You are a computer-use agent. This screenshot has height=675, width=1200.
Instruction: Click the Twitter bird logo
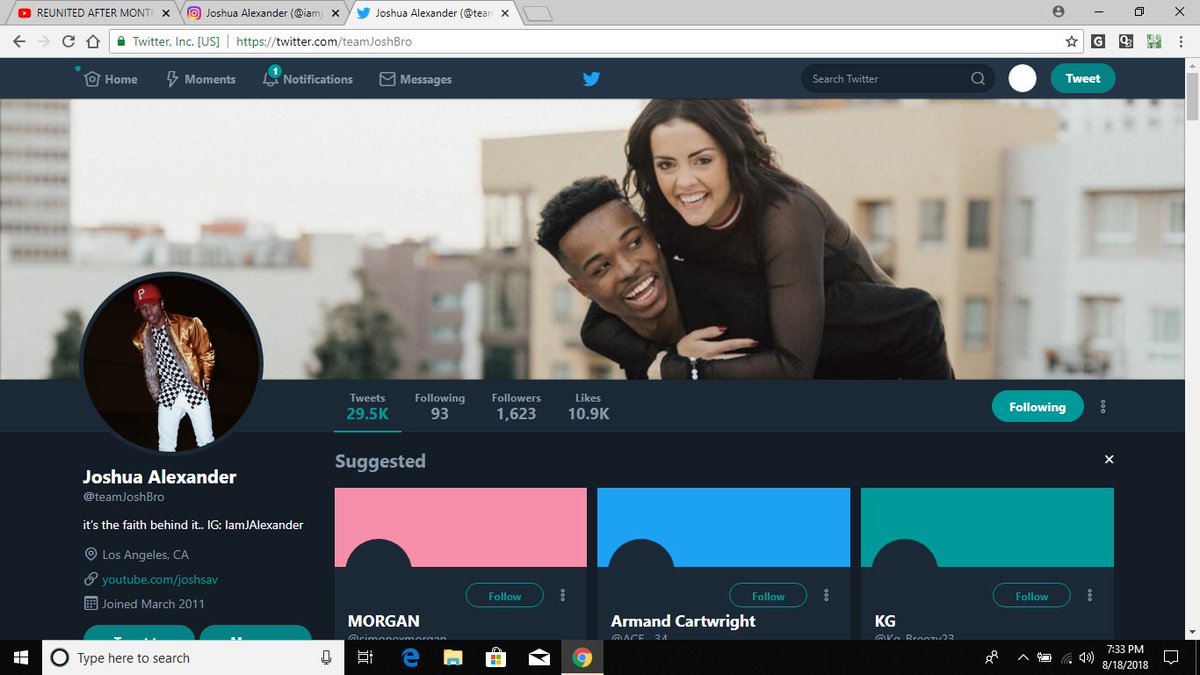591,79
